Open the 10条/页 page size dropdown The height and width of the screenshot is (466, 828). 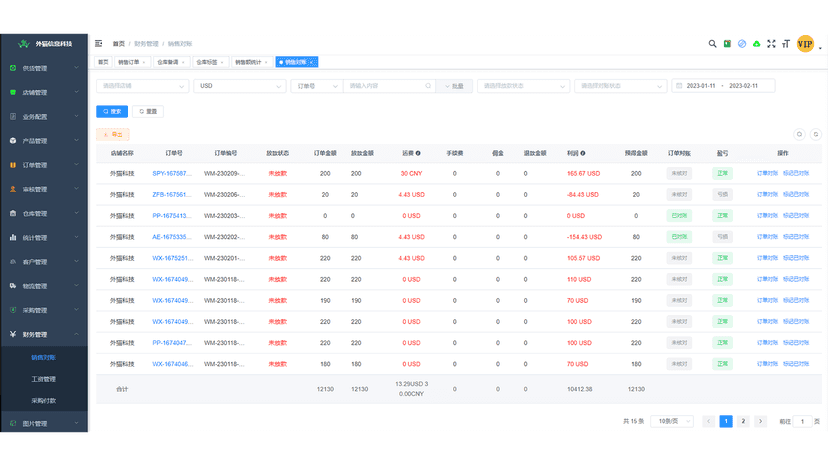point(672,421)
